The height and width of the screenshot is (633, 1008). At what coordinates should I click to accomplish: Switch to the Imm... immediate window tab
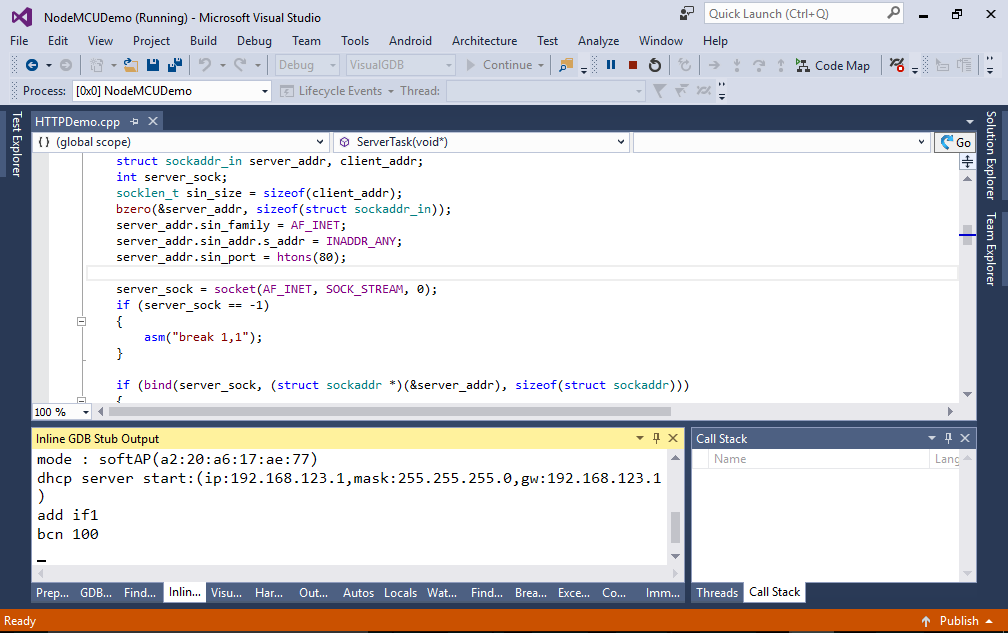(x=663, y=593)
